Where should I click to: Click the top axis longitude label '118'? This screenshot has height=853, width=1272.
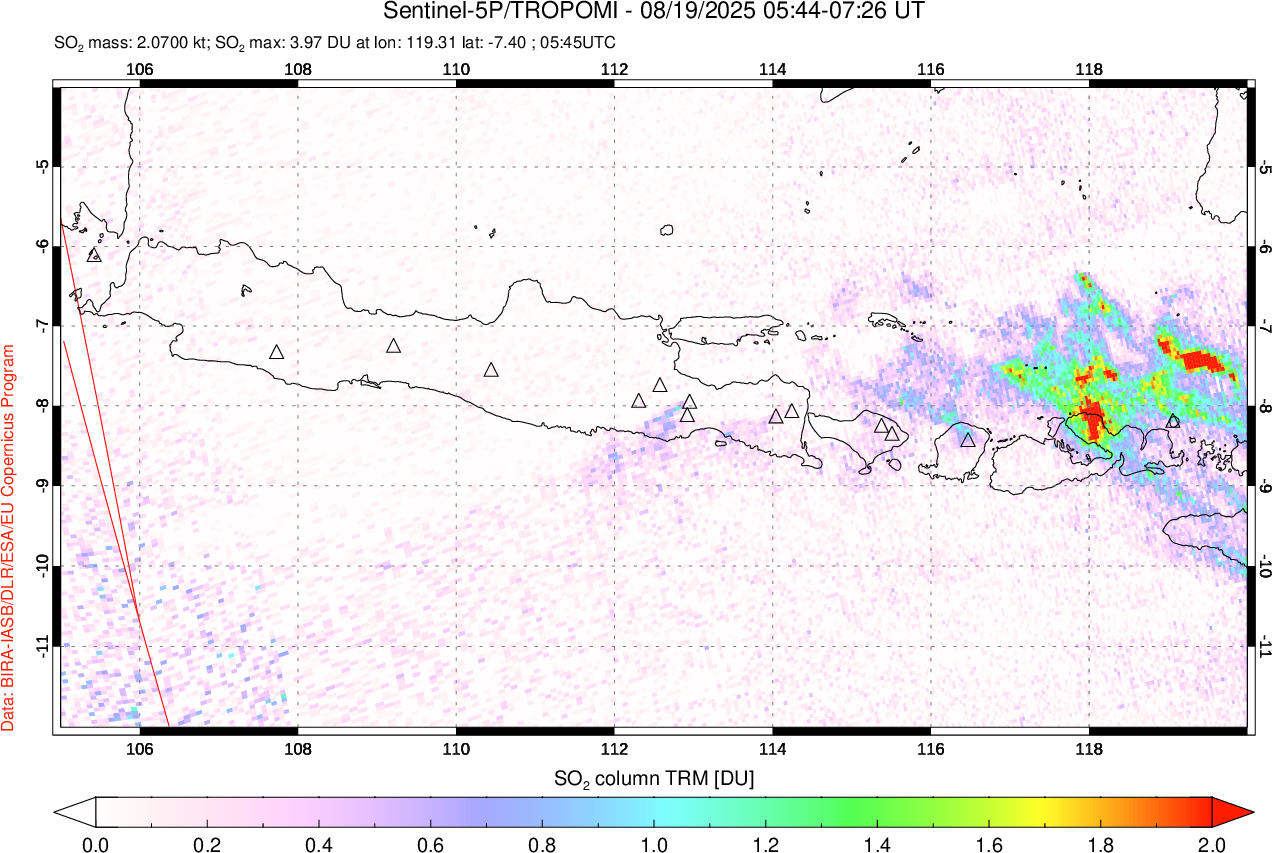[1088, 69]
